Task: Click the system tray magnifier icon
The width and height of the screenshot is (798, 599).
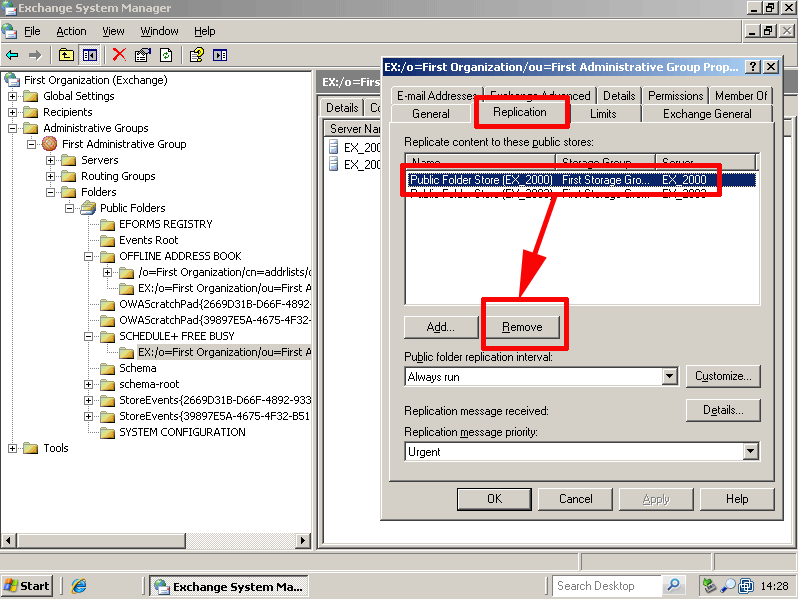Action: pos(728,586)
